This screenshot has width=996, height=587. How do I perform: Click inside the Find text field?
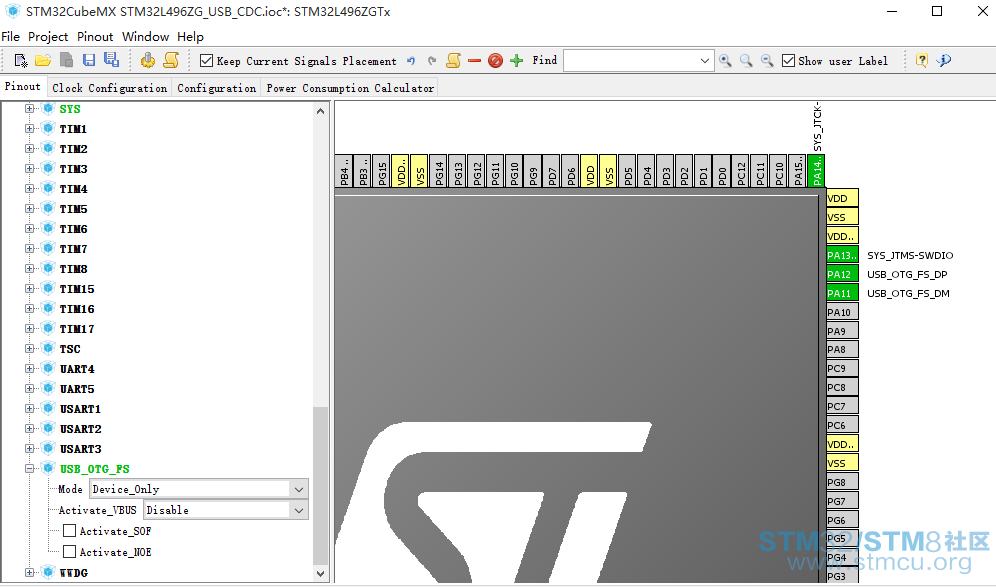pos(630,61)
